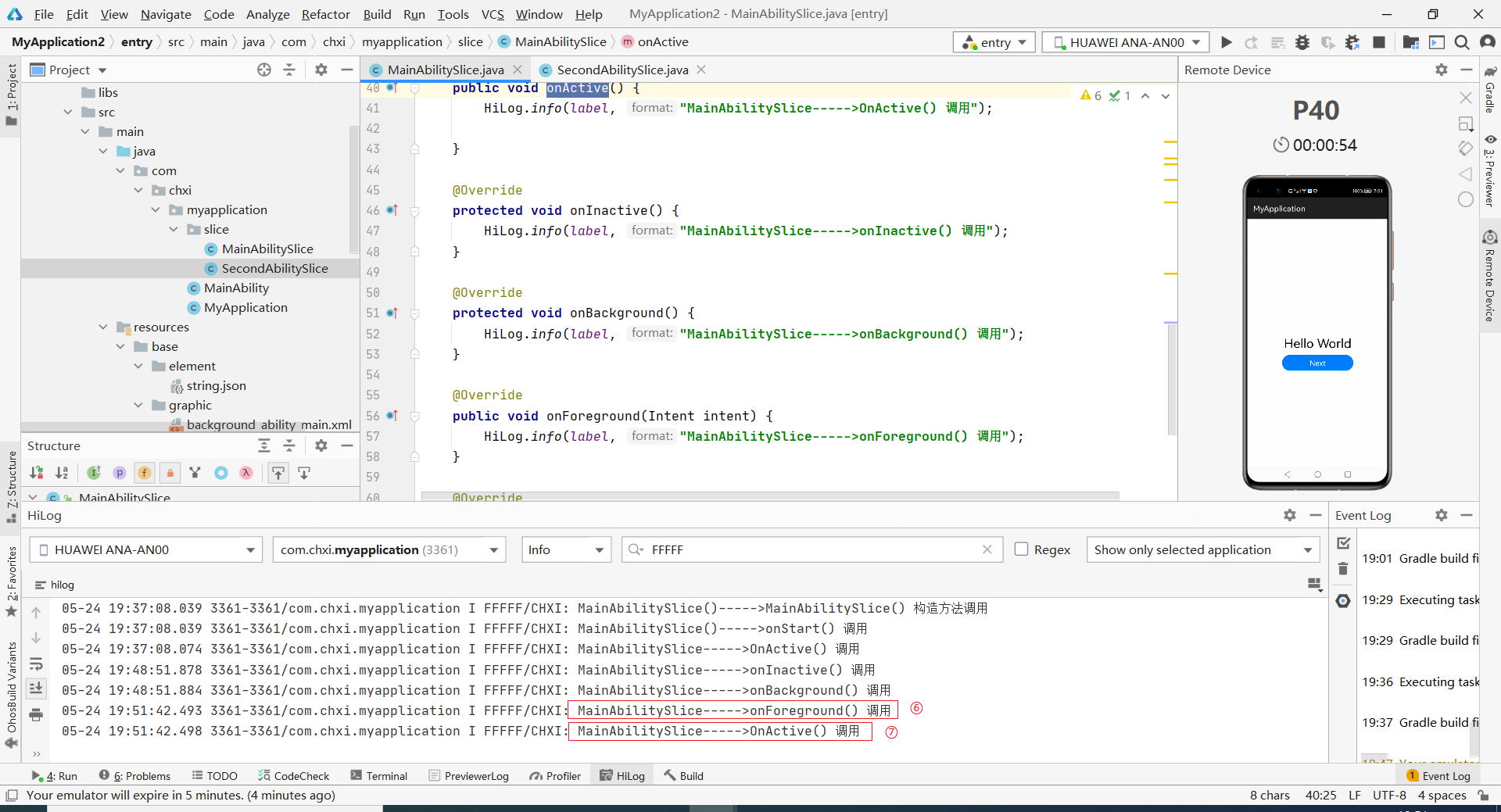Open Search Everywhere magnifier icon
This screenshot has height=812, width=1501.
point(1462,42)
